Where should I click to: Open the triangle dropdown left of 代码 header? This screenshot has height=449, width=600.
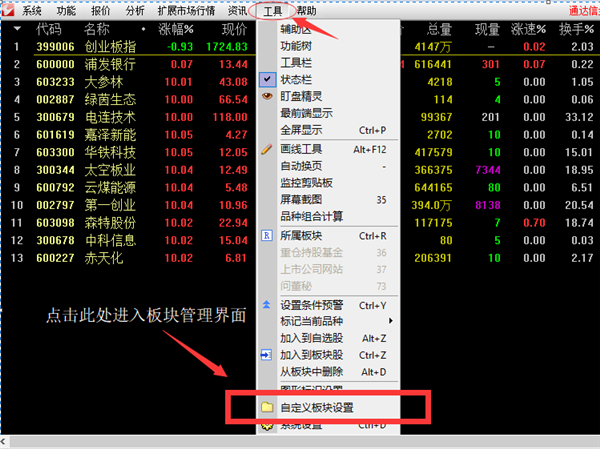click(16, 29)
